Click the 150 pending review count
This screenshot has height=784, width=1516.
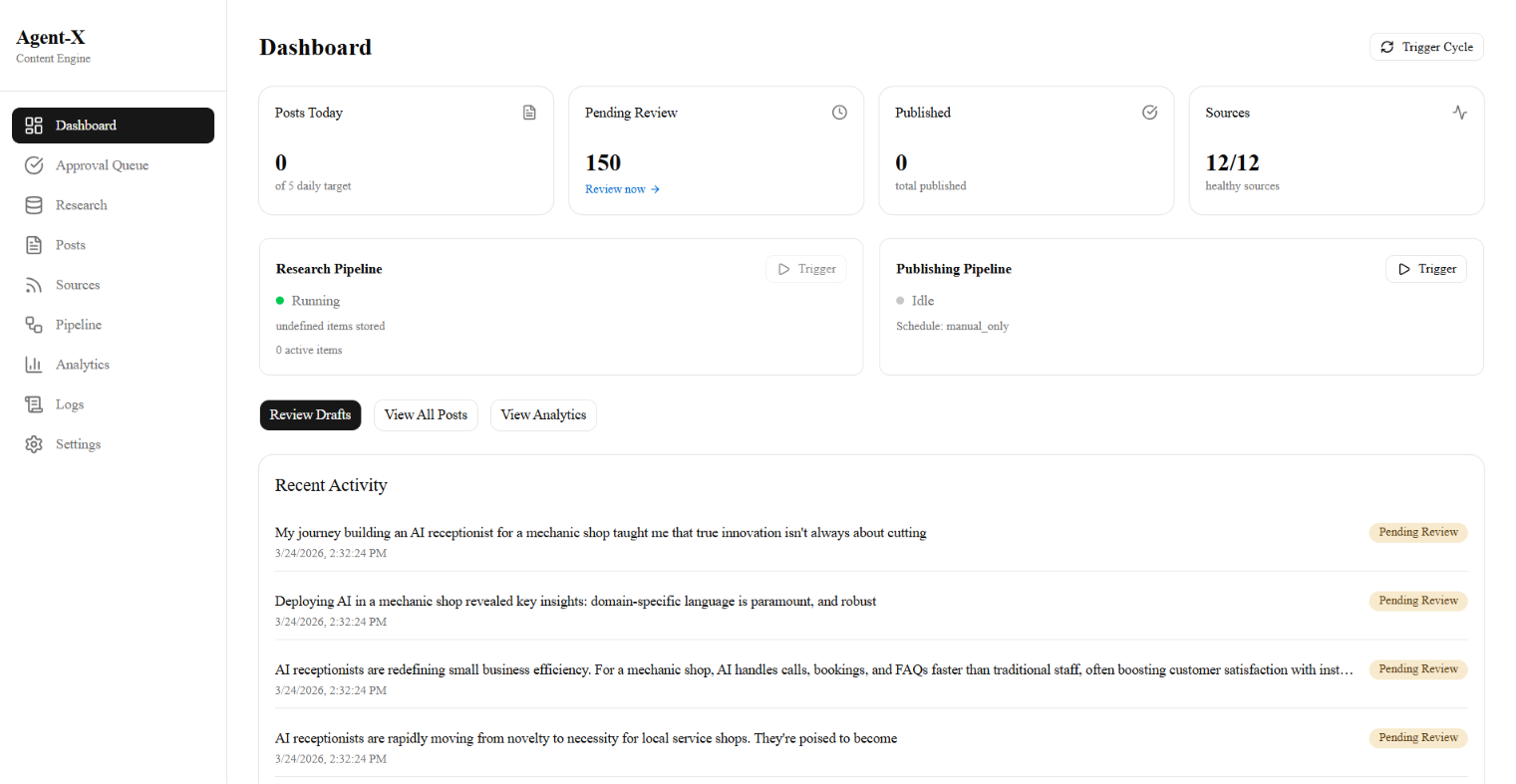pyautogui.click(x=603, y=162)
